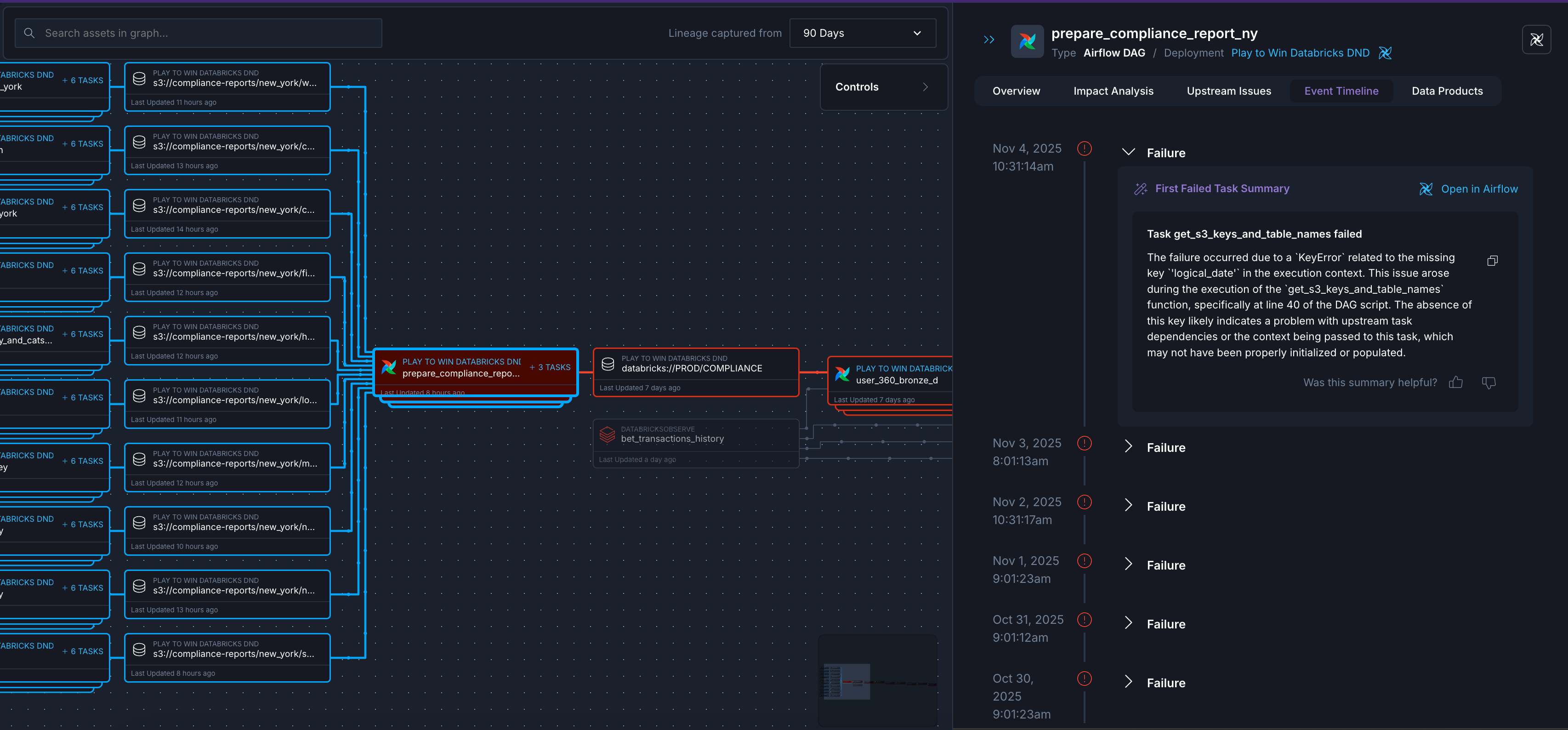This screenshot has height=730, width=1568.
Task: Collapse the Nov 4 Failure event details
Action: 1129,152
